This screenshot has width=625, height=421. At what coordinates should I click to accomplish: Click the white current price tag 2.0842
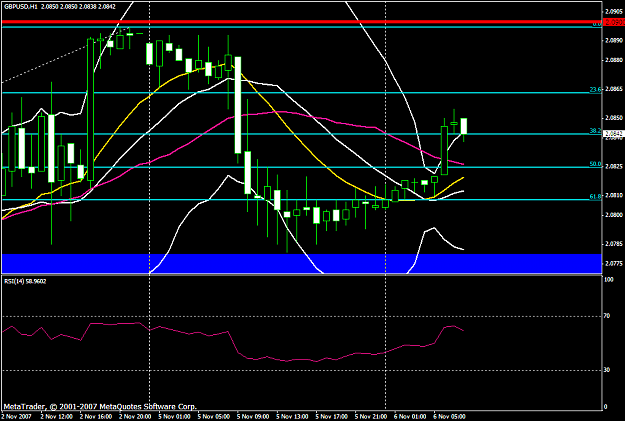click(614, 134)
